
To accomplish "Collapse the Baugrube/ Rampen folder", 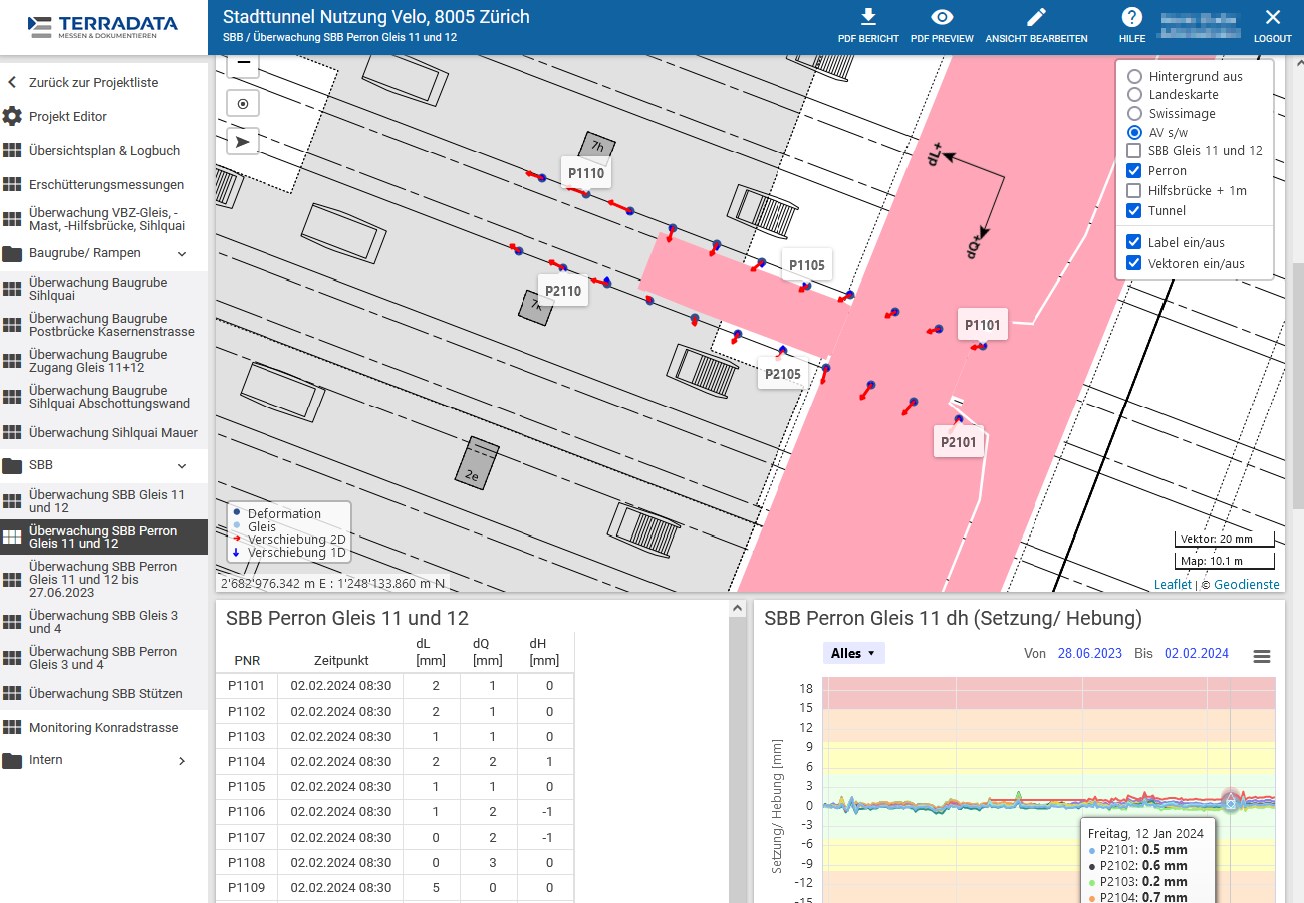I will click(x=182, y=254).
